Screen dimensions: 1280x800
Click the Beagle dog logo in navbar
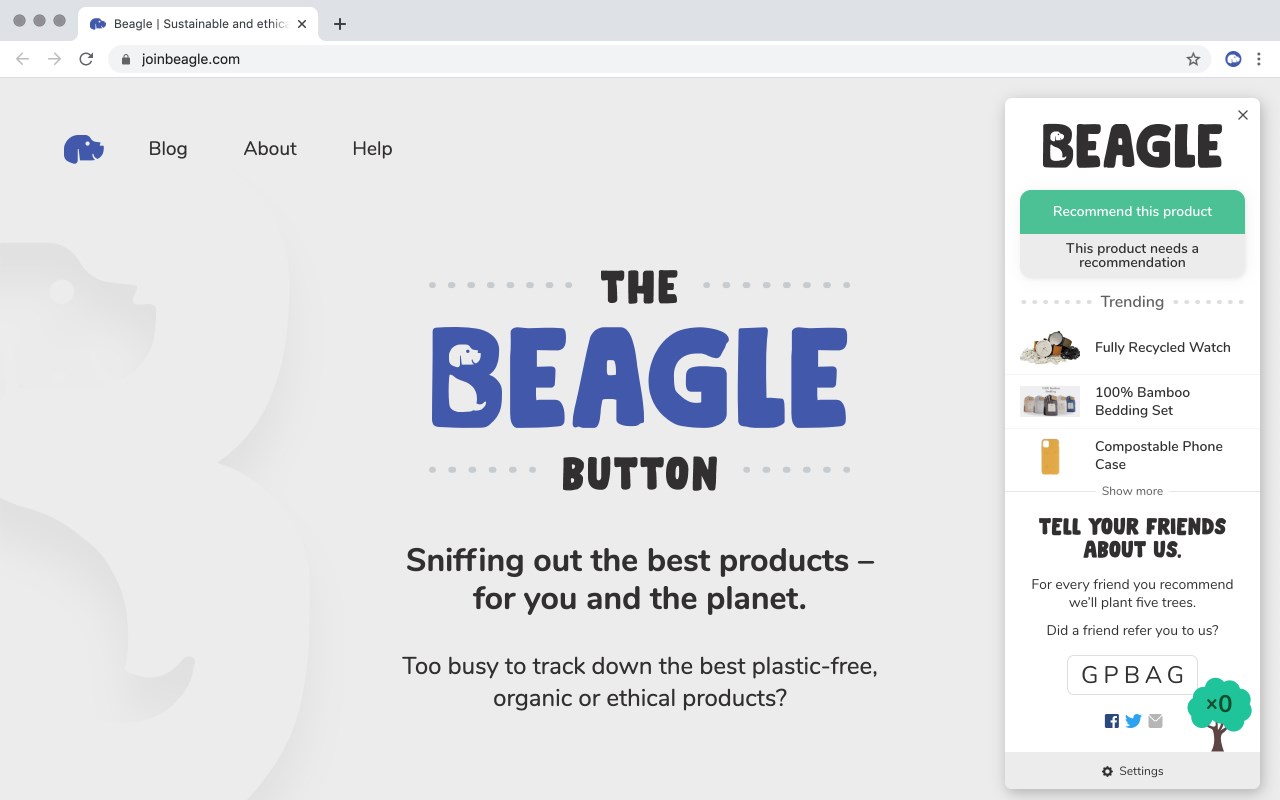click(84, 149)
